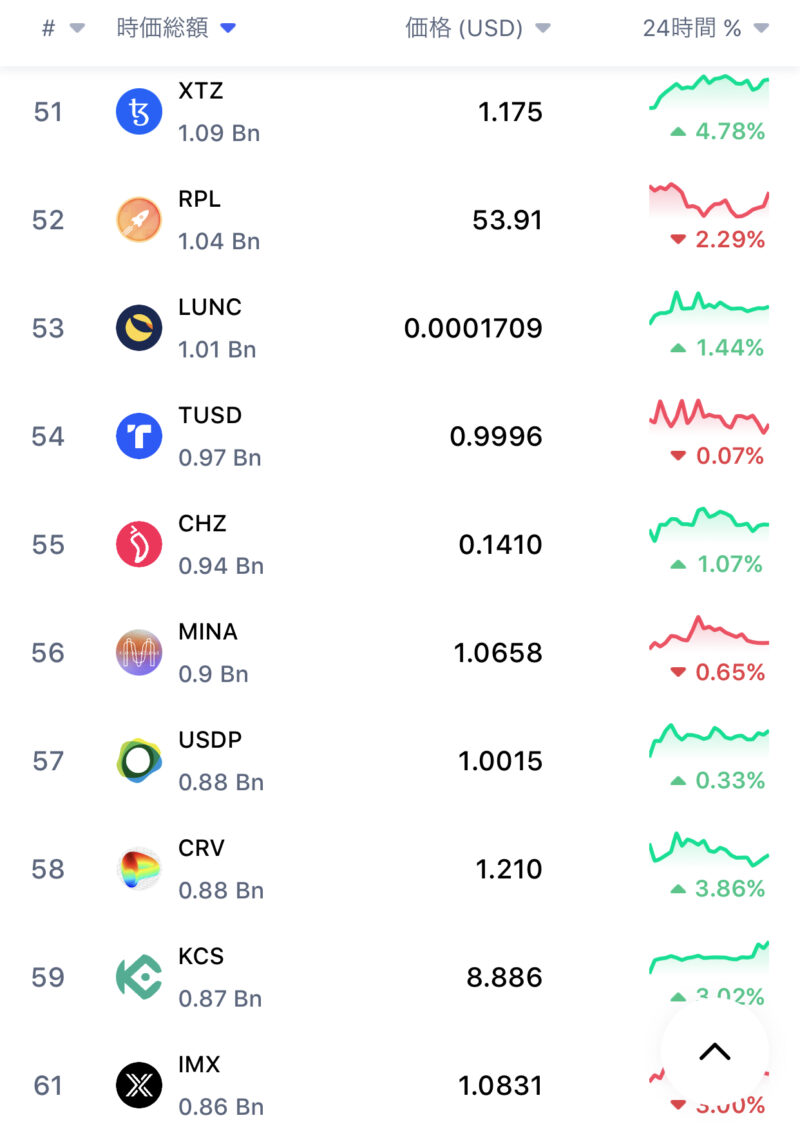Image resolution: width=800 pixels, height=1147 pixels.
Task: Open the MINA coin icon
Action: click(139, 653)
